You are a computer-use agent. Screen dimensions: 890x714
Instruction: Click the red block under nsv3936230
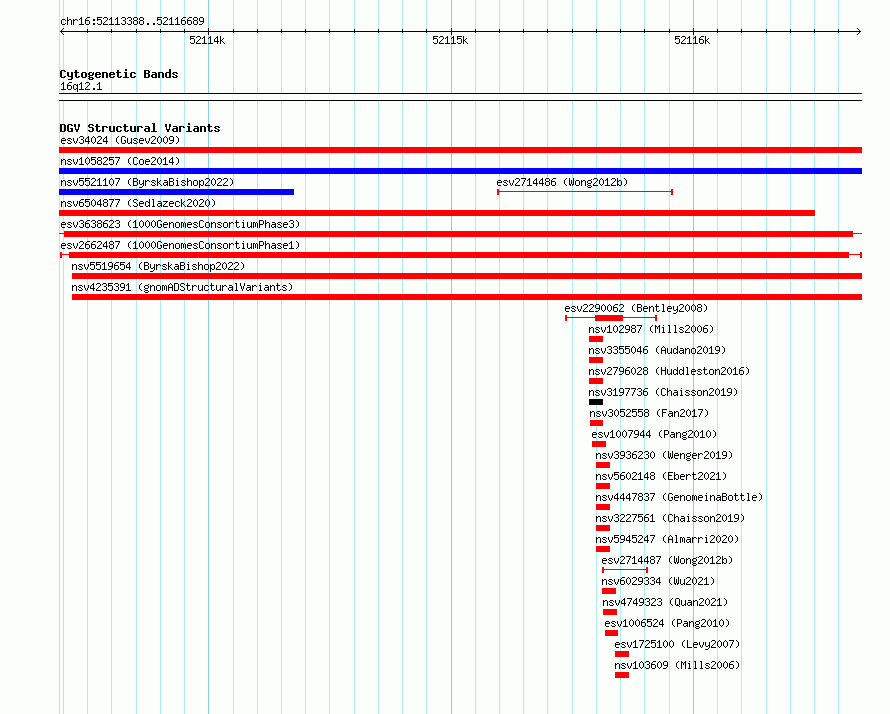(603, 465)
